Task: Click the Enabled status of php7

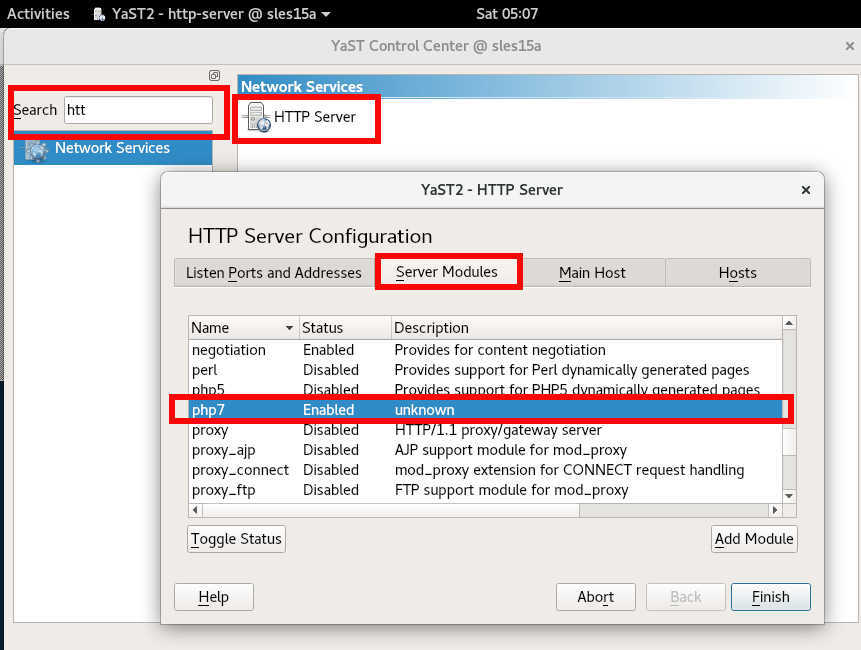Action: (328, 410)
